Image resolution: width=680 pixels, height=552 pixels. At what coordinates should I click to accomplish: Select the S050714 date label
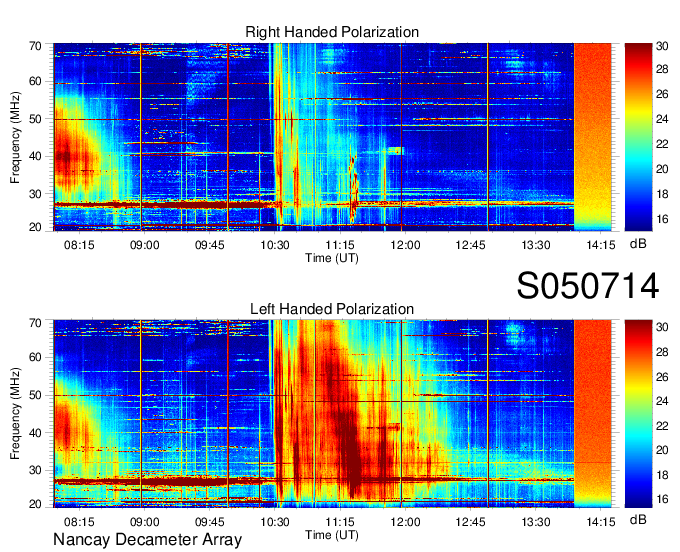tap(588, 286)
